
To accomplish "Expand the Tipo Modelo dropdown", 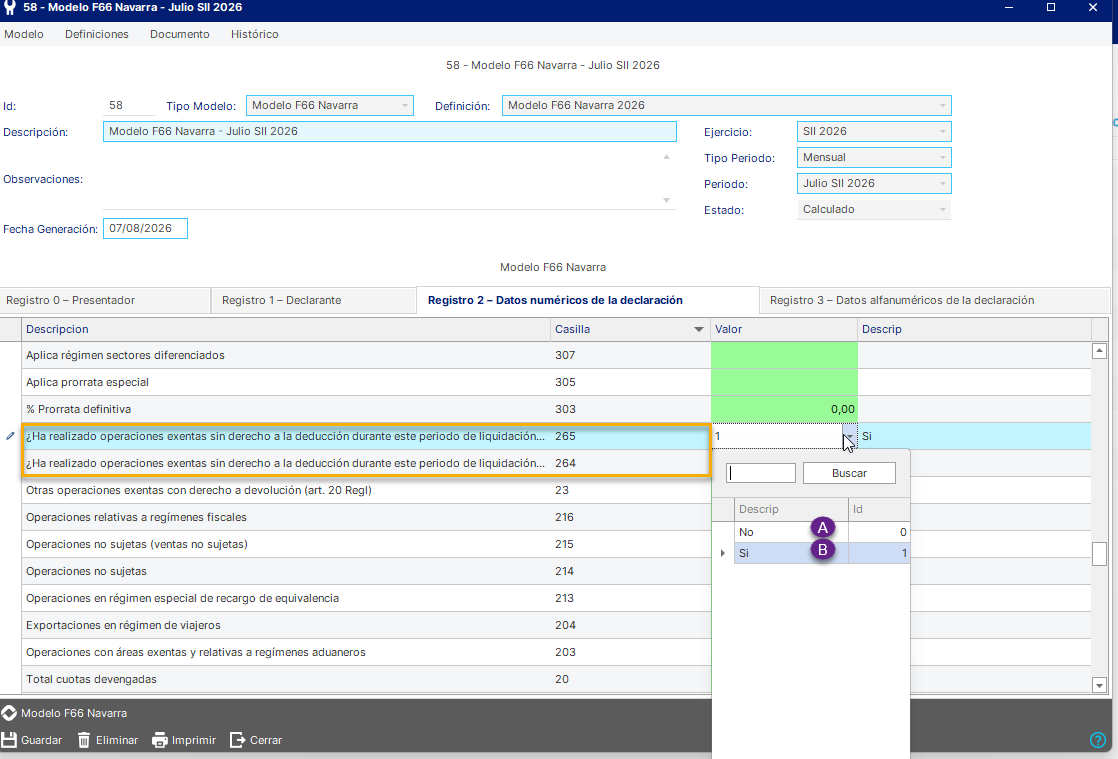I will tap(404, 105).
